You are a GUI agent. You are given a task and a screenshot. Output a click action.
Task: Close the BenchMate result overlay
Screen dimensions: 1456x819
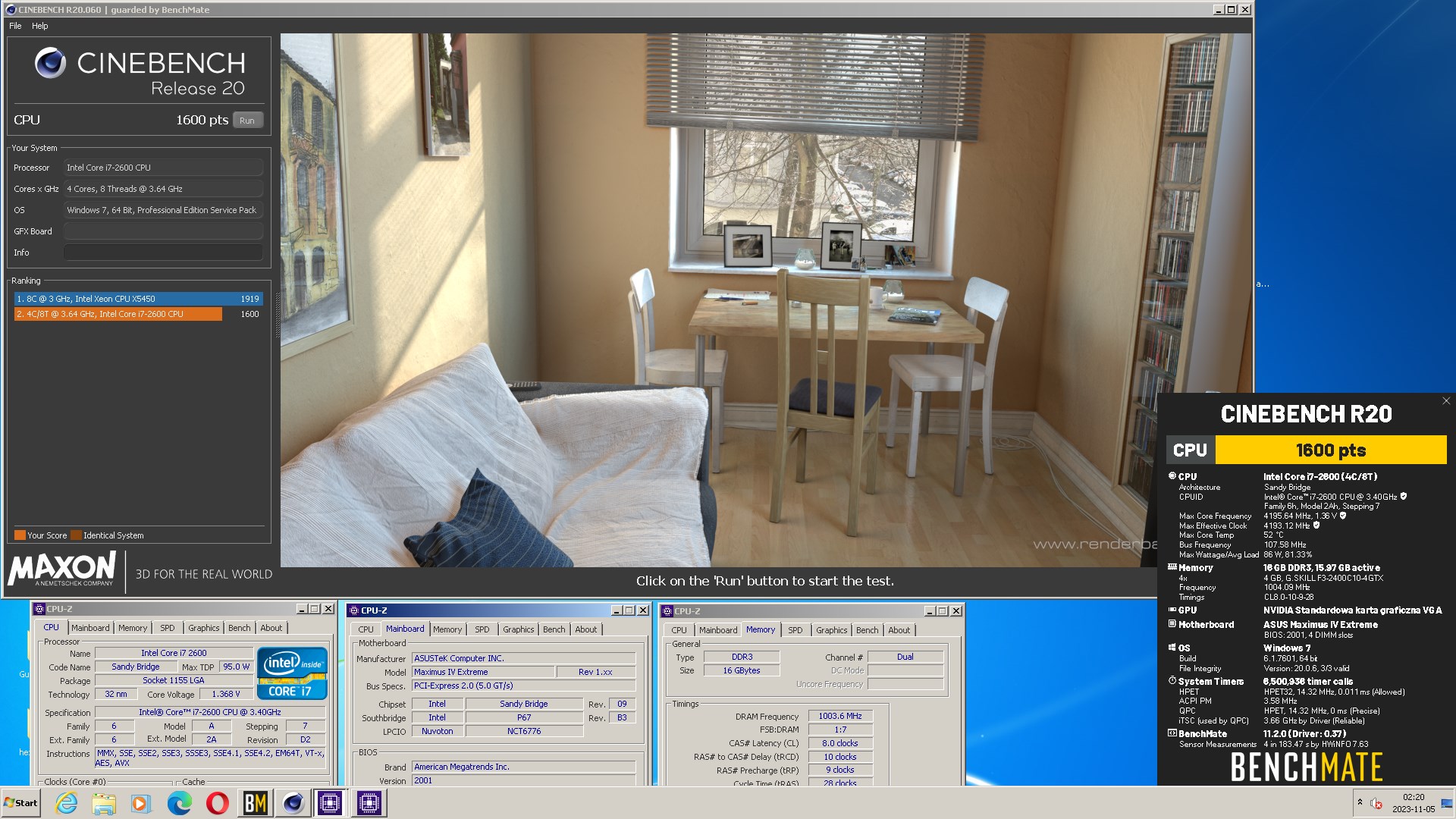point(1446,401)
